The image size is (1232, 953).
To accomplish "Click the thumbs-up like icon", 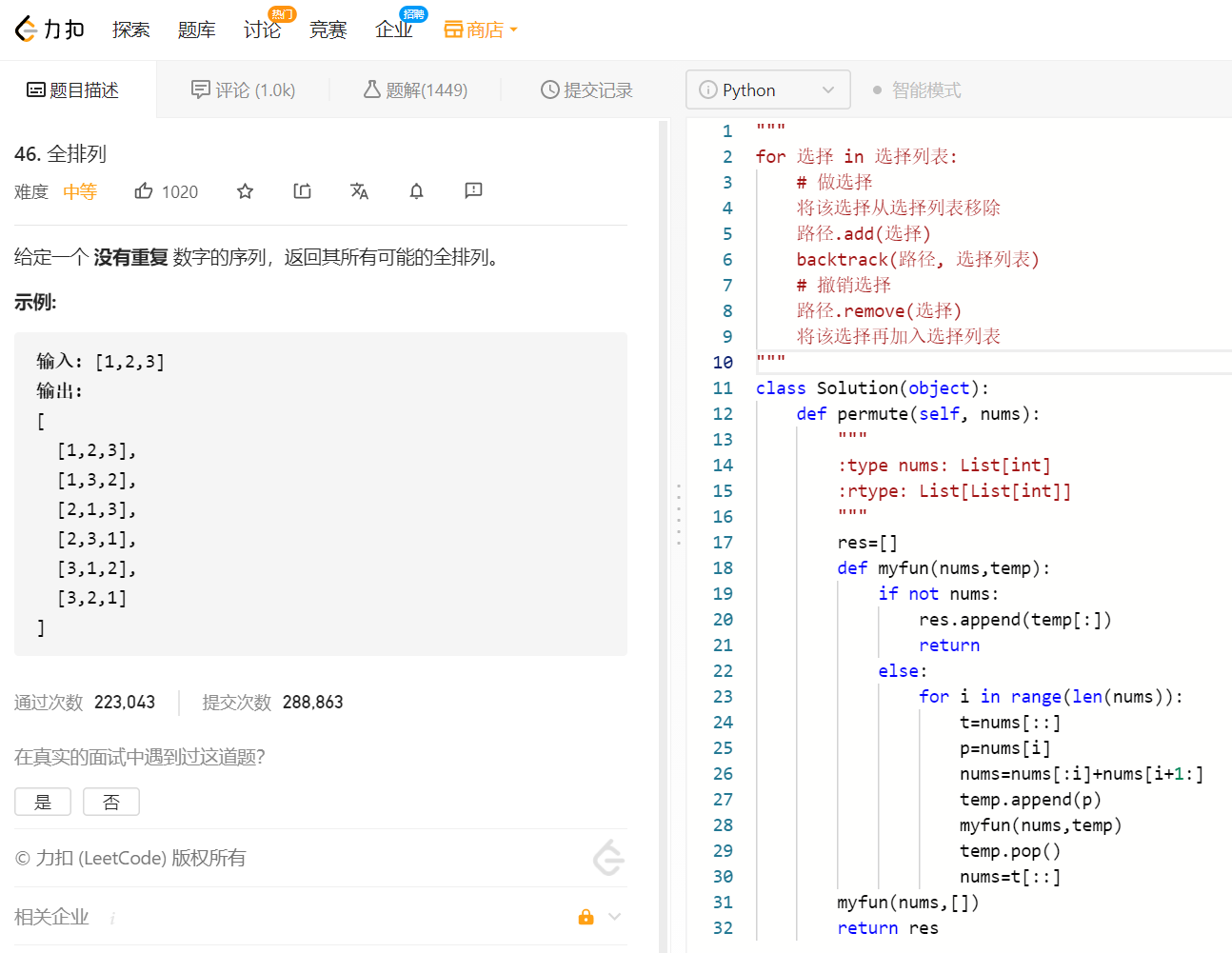I will [x=144, y=191].
